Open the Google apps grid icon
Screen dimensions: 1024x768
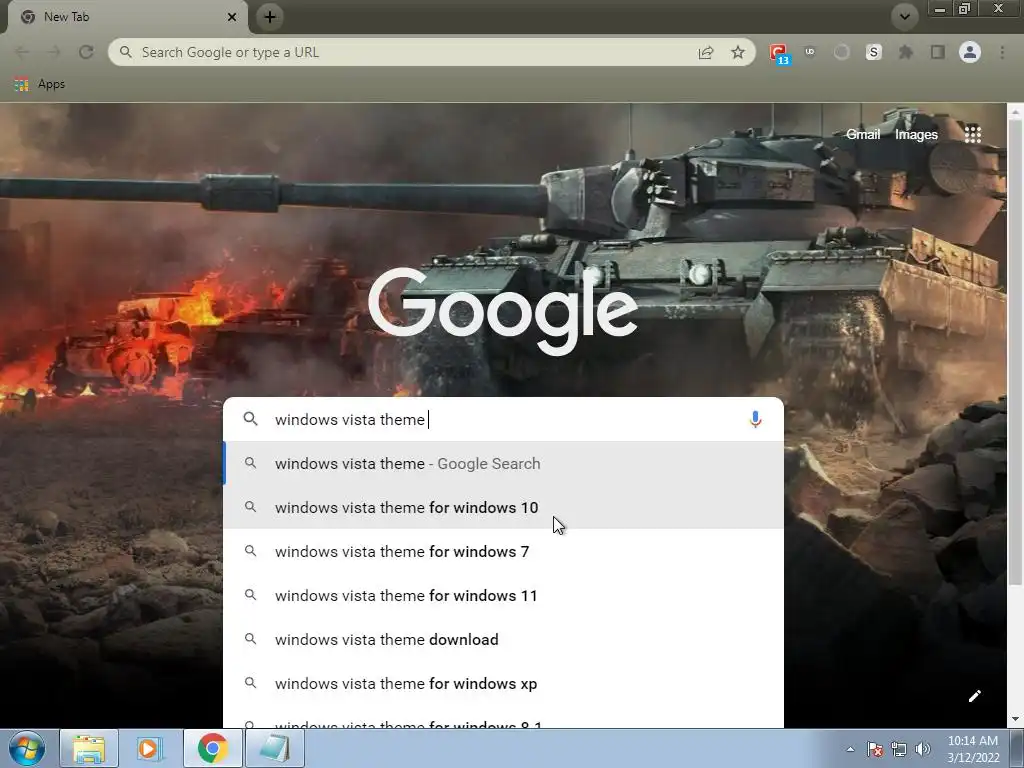973,134
